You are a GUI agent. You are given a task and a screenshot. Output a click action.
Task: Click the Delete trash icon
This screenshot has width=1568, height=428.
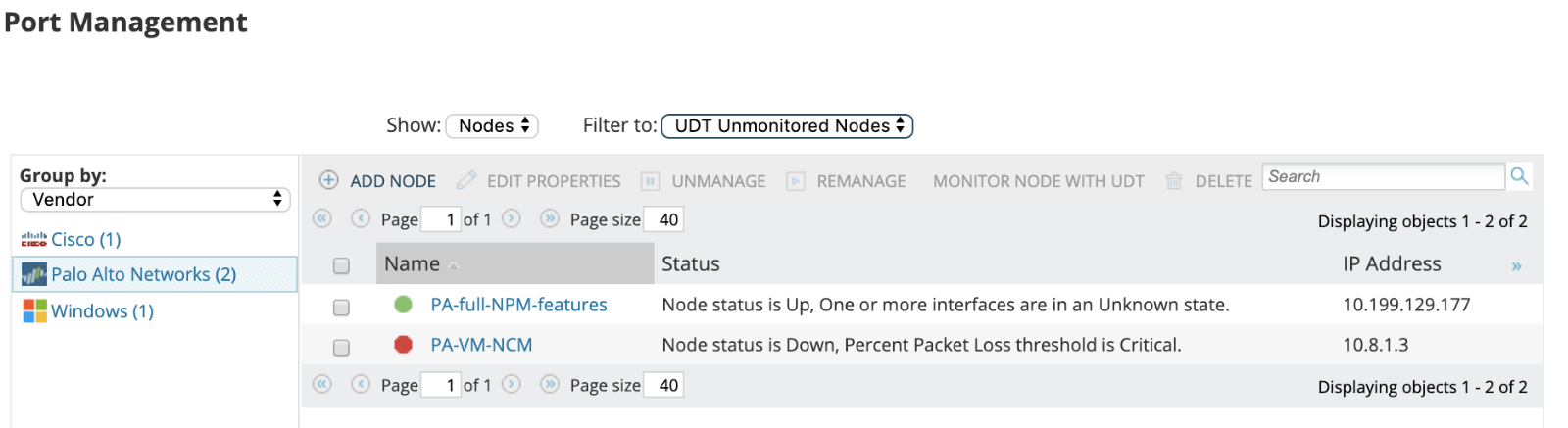click(x=1173, y=181)
